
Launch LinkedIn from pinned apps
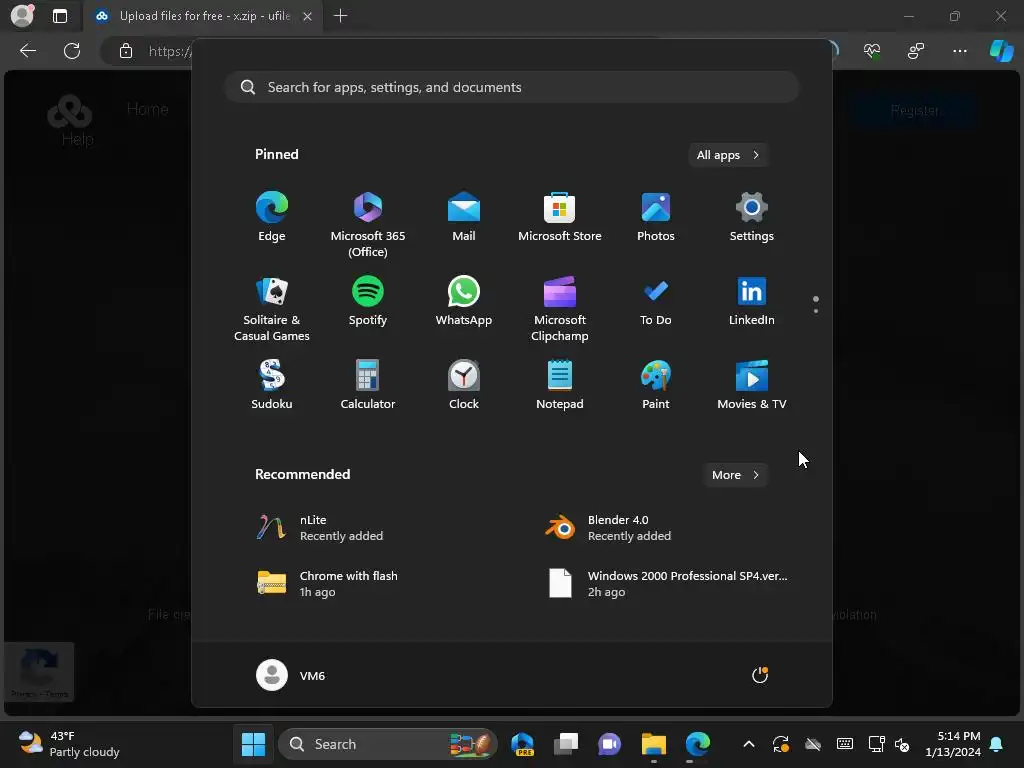tap(752, 301)
